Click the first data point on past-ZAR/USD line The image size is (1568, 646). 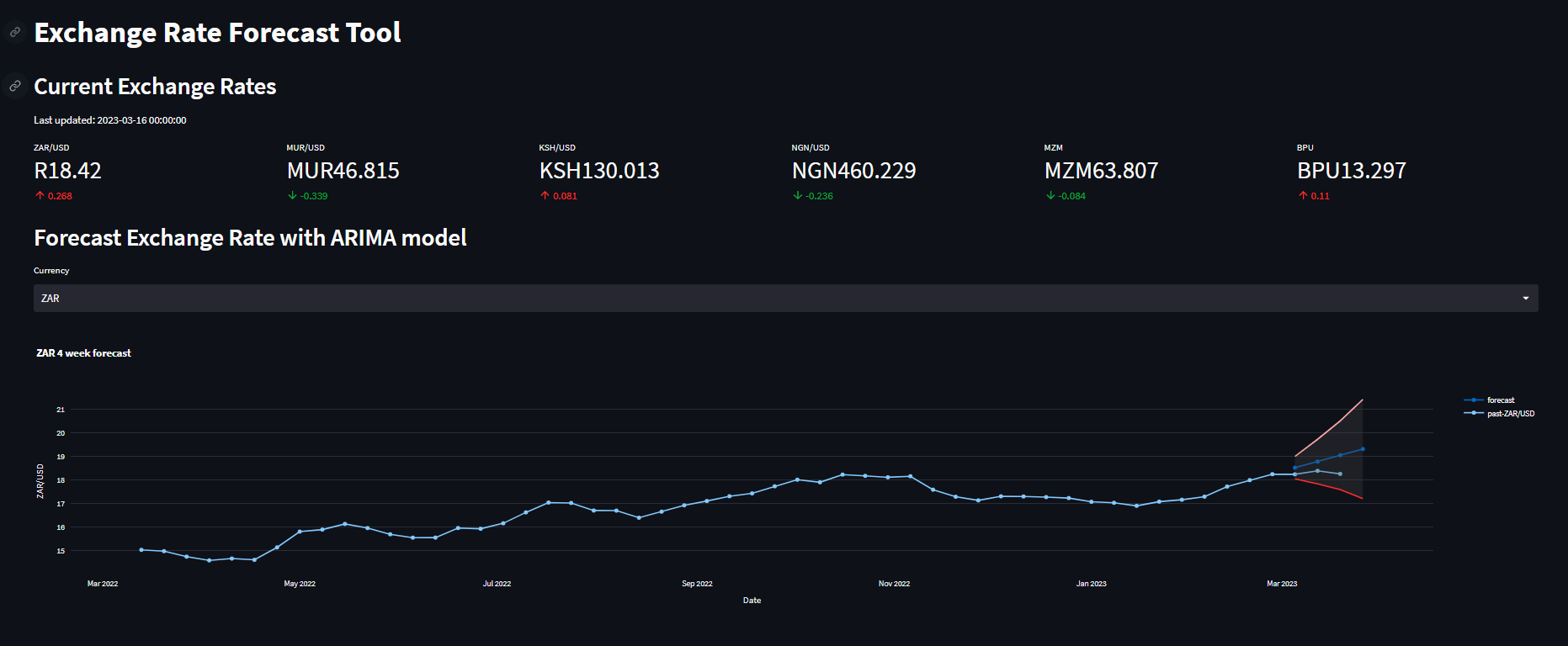(141, 549)
